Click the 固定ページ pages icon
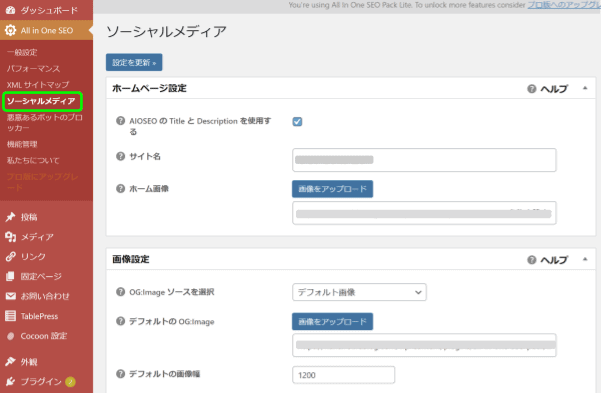Viewport: 601px width, 393px height. coord(11,276)
